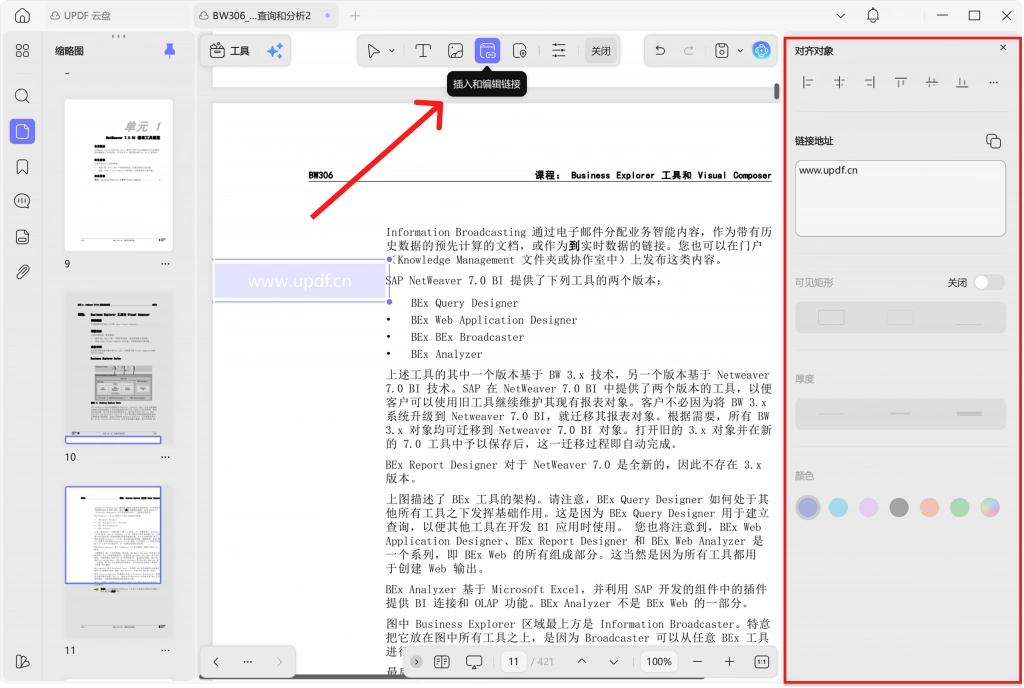The height and width of the screenshot is (688, 1024).
Task: Open the notifications bell
Action: (872, 16)
